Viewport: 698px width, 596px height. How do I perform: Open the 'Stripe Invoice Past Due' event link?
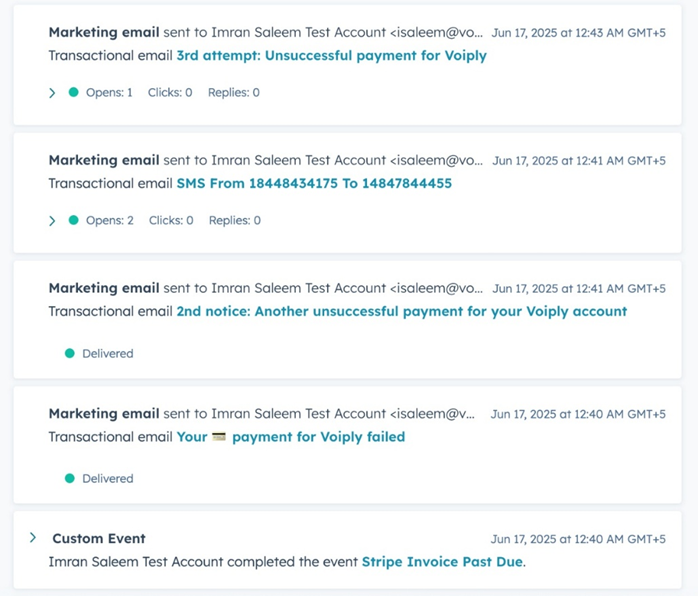click(x=442, y=562)
